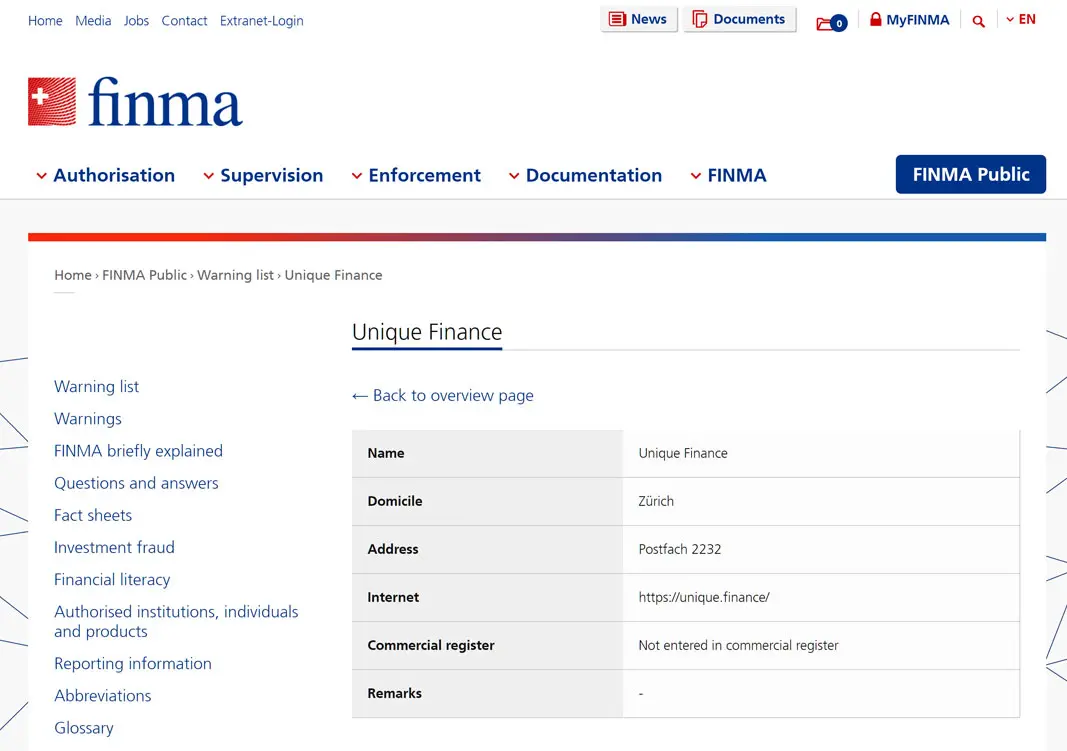This screenshot has height=751, width=1067.
Task: Open Authorised institutions, individuals and products link
Action: (x=176, y=622)
